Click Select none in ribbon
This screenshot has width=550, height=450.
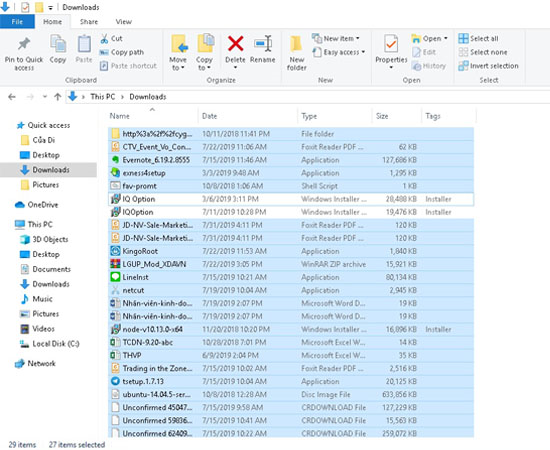[483, 52]
